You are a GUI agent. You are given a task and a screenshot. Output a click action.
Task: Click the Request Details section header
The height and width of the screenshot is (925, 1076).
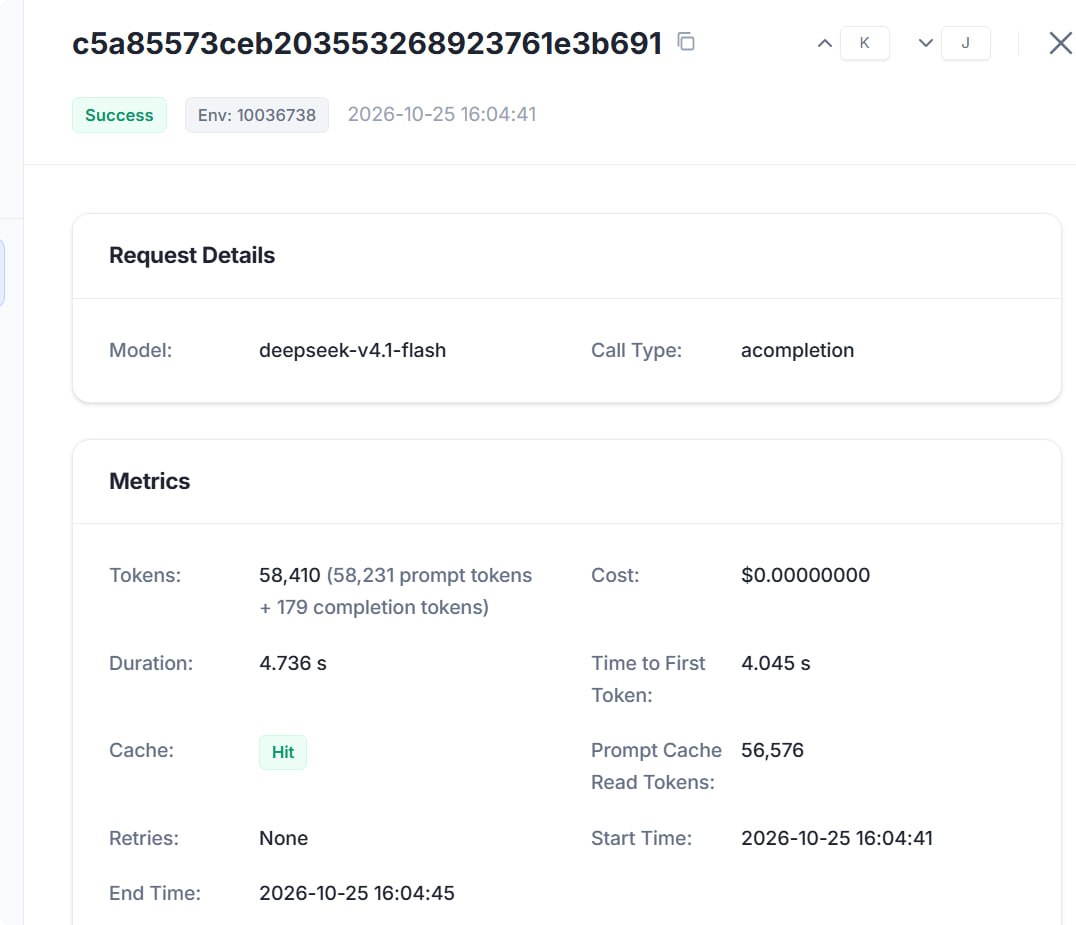pos(192,255)
